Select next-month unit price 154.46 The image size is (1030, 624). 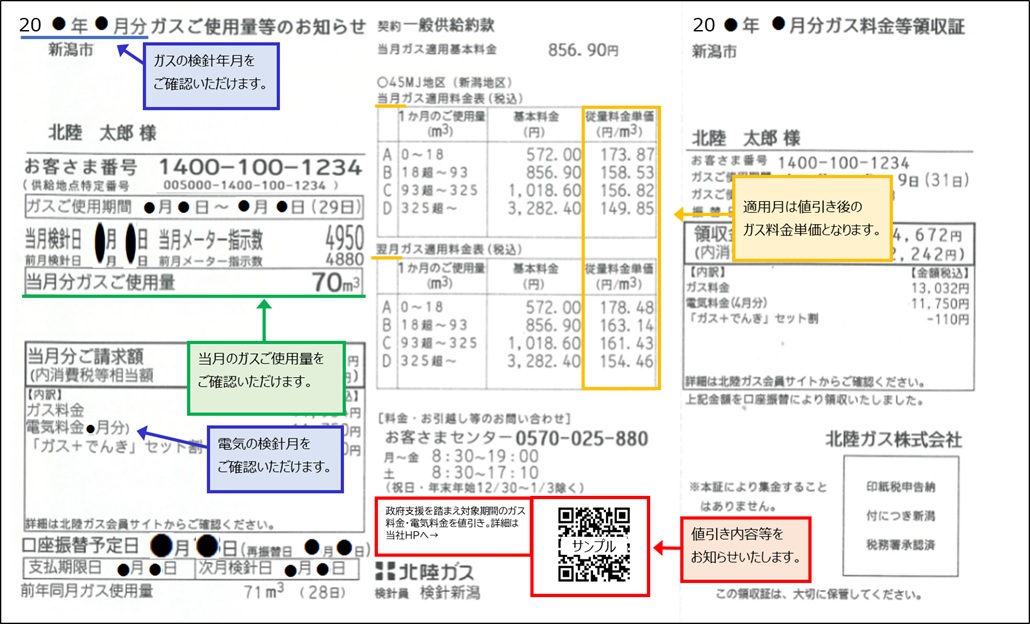(x=627, y=361)
